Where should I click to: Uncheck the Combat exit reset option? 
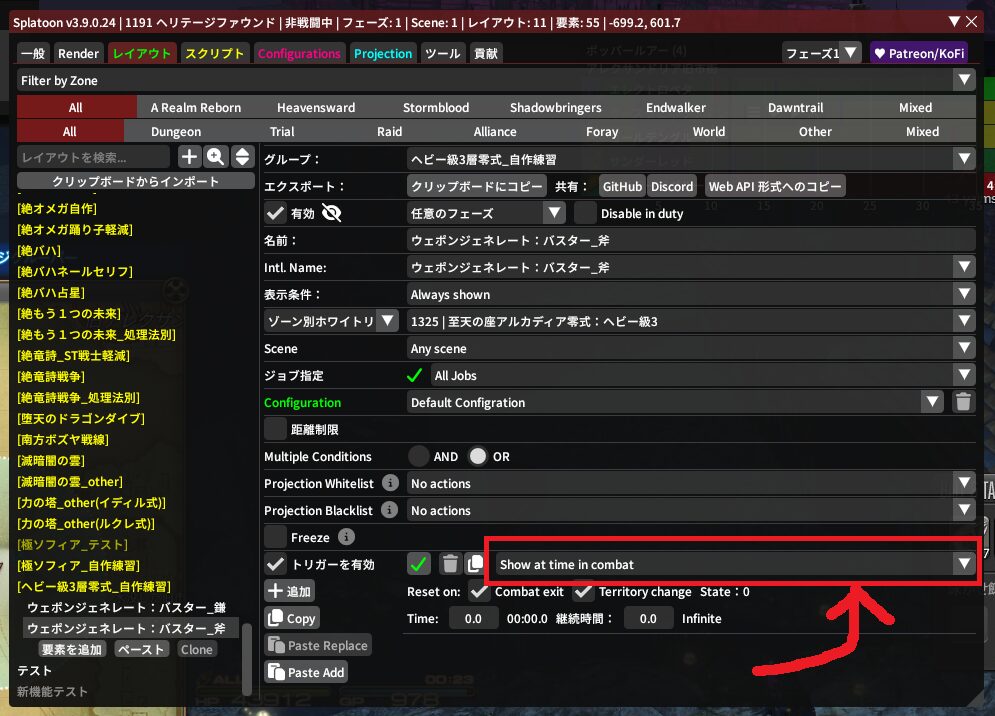pyautogui.click(x=479, y=591)
